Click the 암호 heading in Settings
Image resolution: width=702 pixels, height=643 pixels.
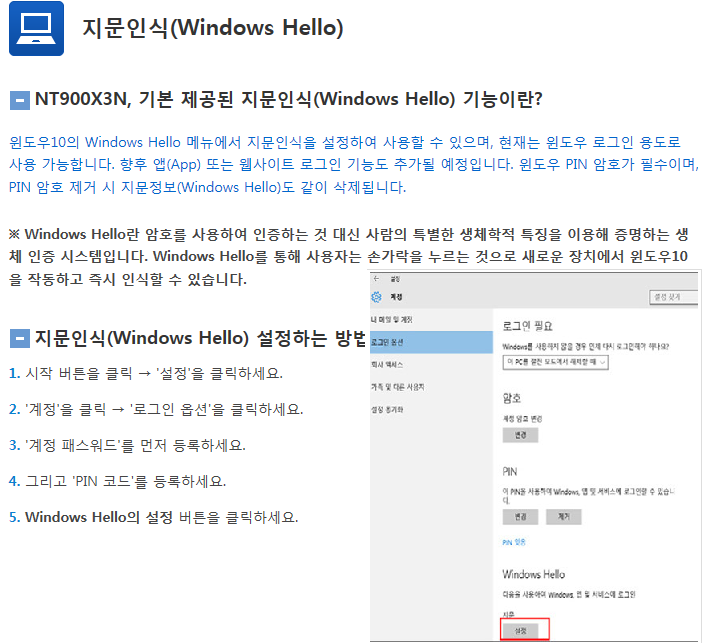click(x=512, y=398)
